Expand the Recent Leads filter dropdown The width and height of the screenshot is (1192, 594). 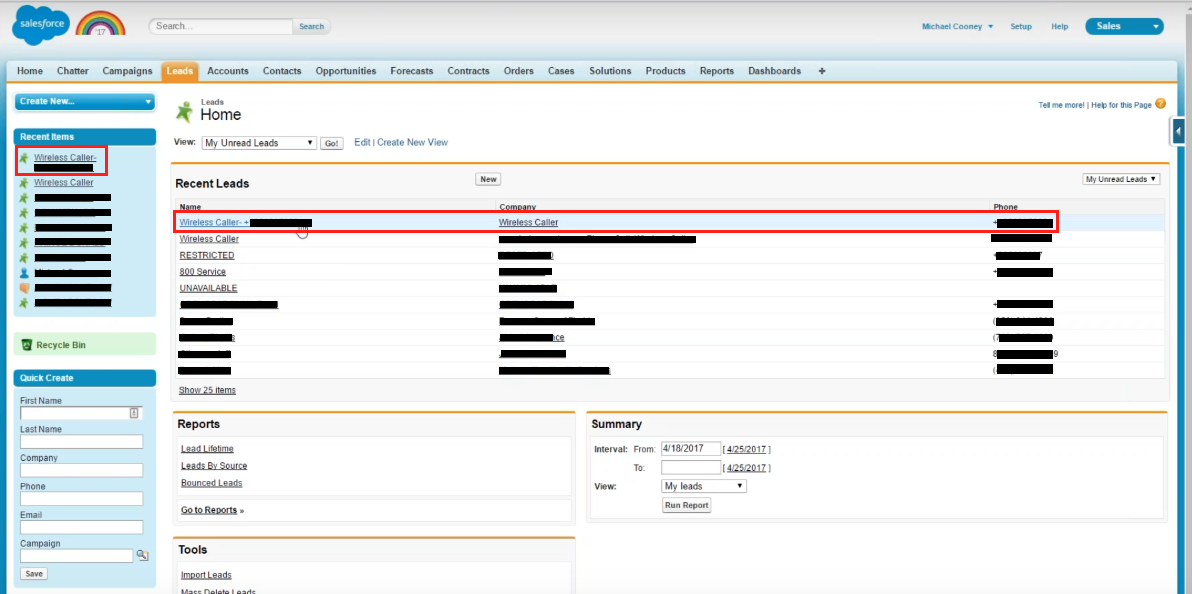1121,179
